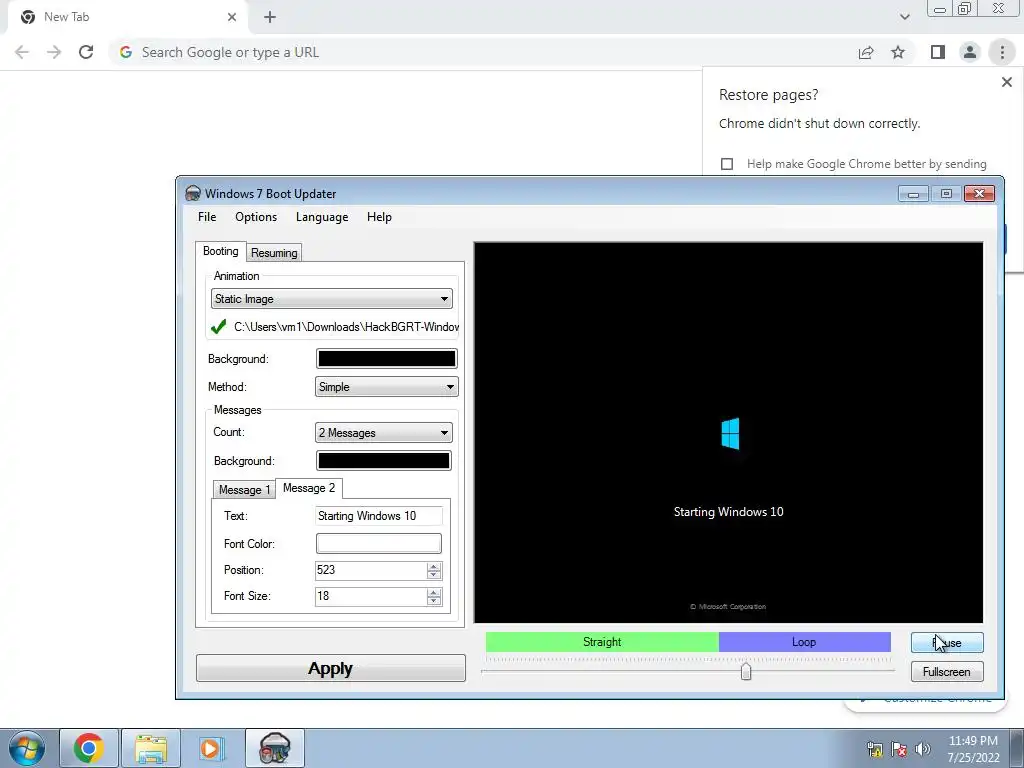Open Windows Explorer from the taskbar

coord(151,748)
